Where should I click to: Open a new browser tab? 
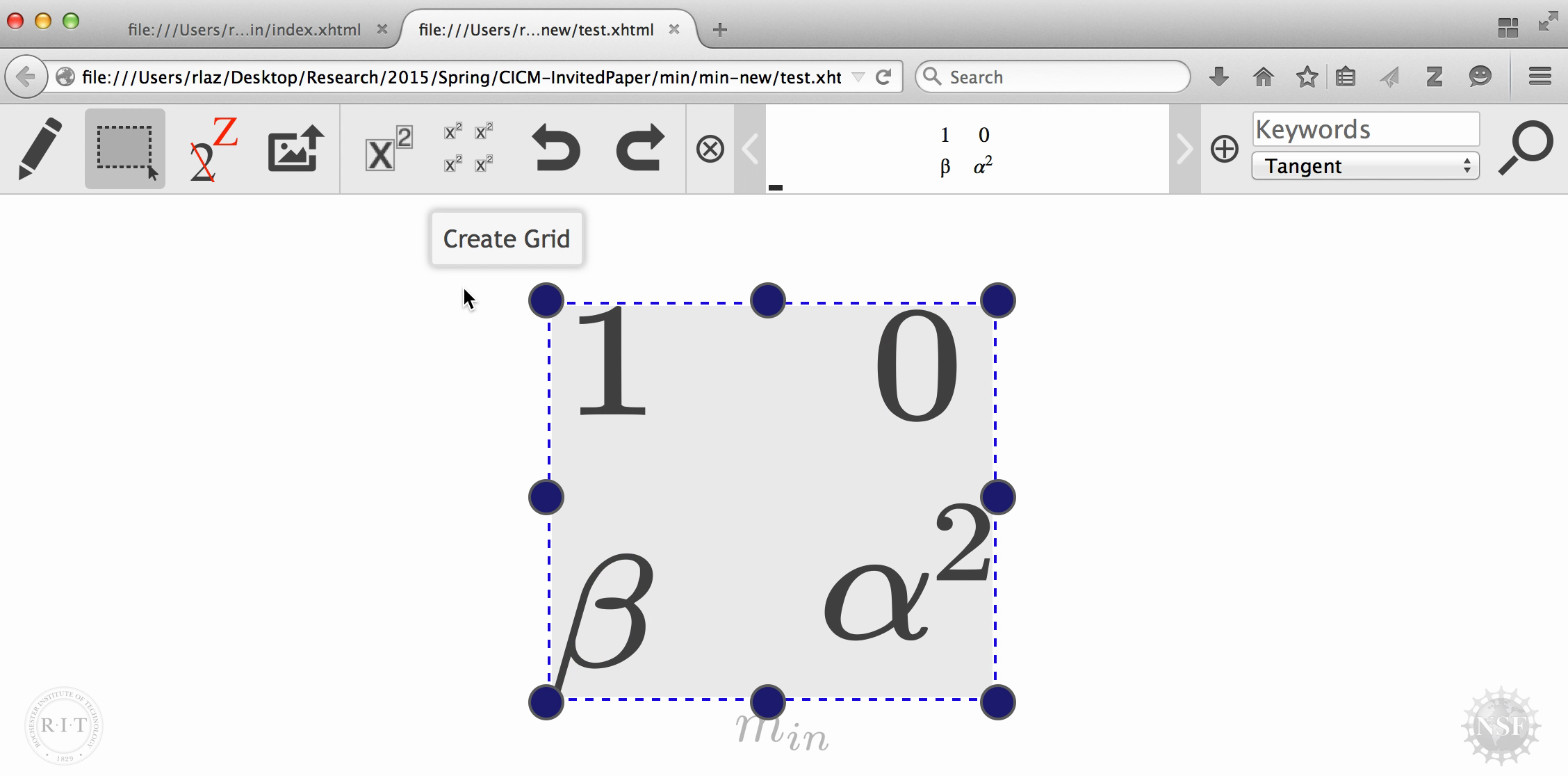(x=720, y=30)
